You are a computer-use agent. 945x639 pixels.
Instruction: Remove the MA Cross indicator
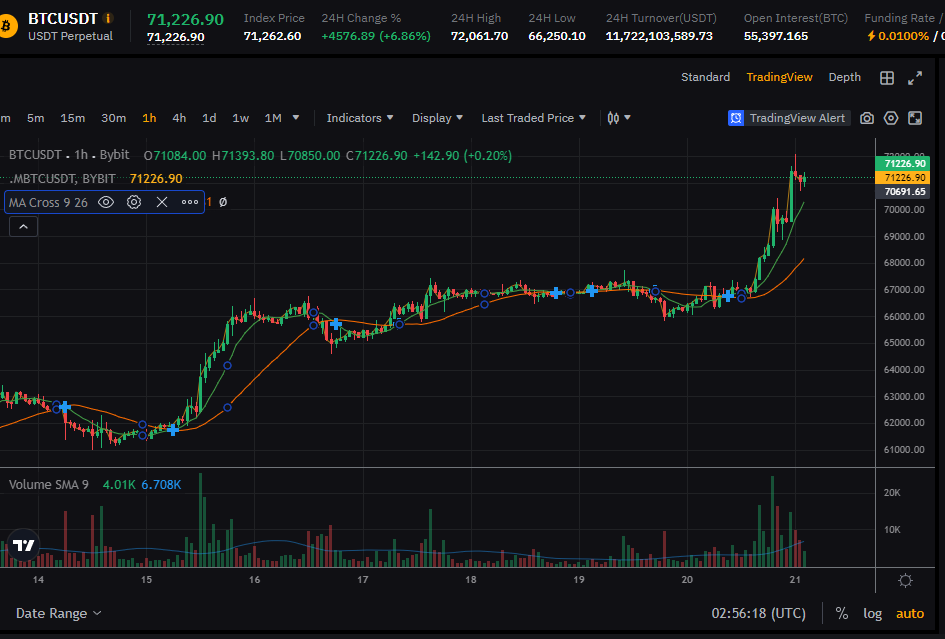[x=162, y=202]
